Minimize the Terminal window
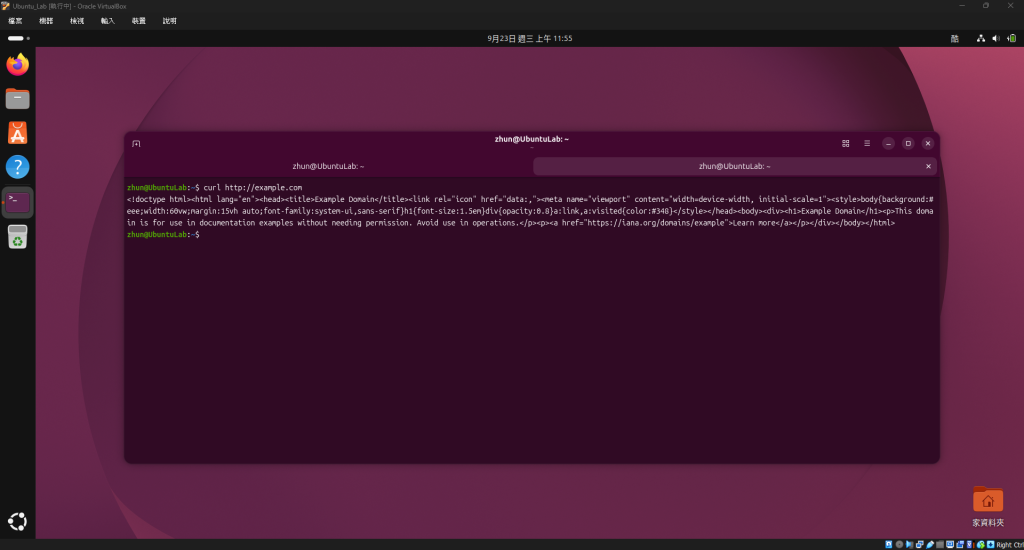Image resolution: width=1024 pixels, height=550 pixels. click(888, 144)
